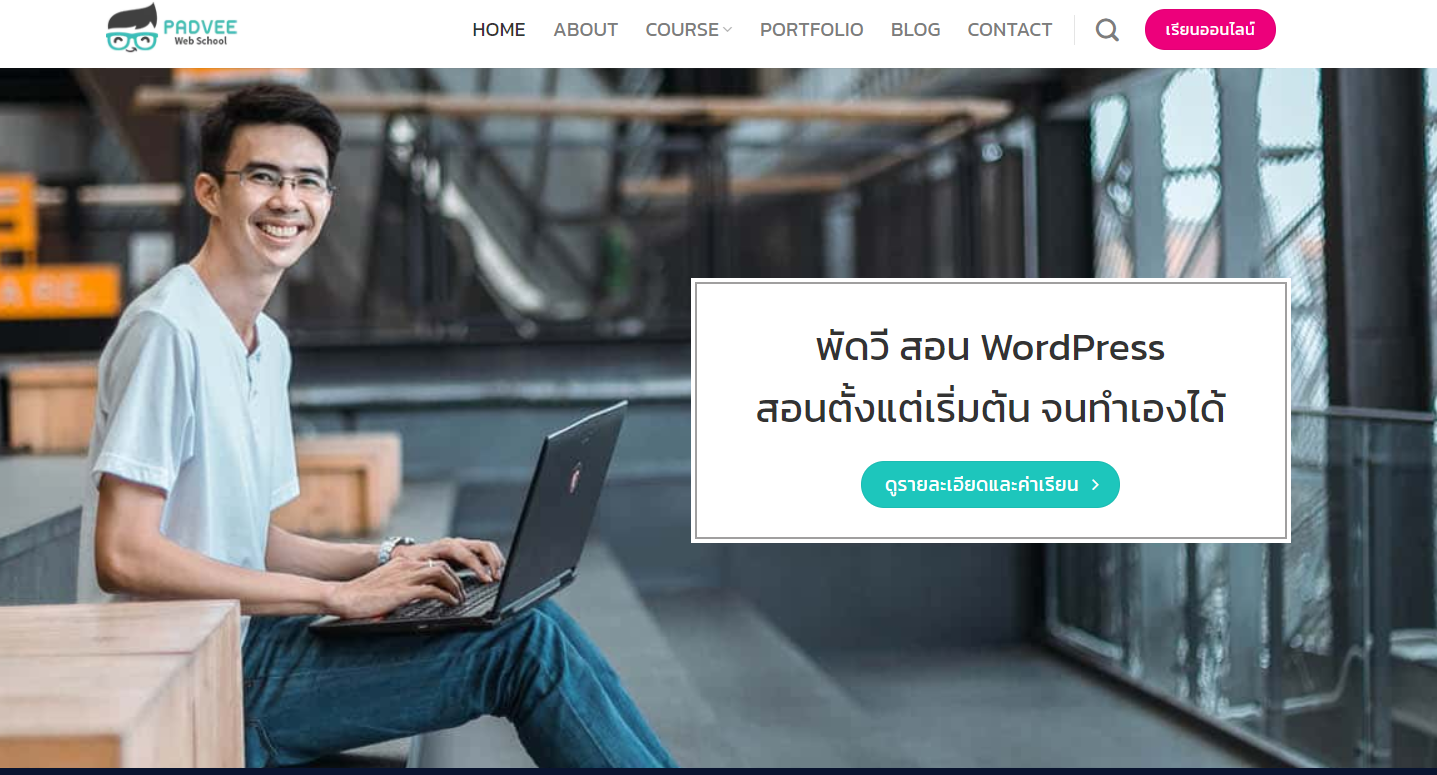Open the search magnifier icon

click(1107, 30)
